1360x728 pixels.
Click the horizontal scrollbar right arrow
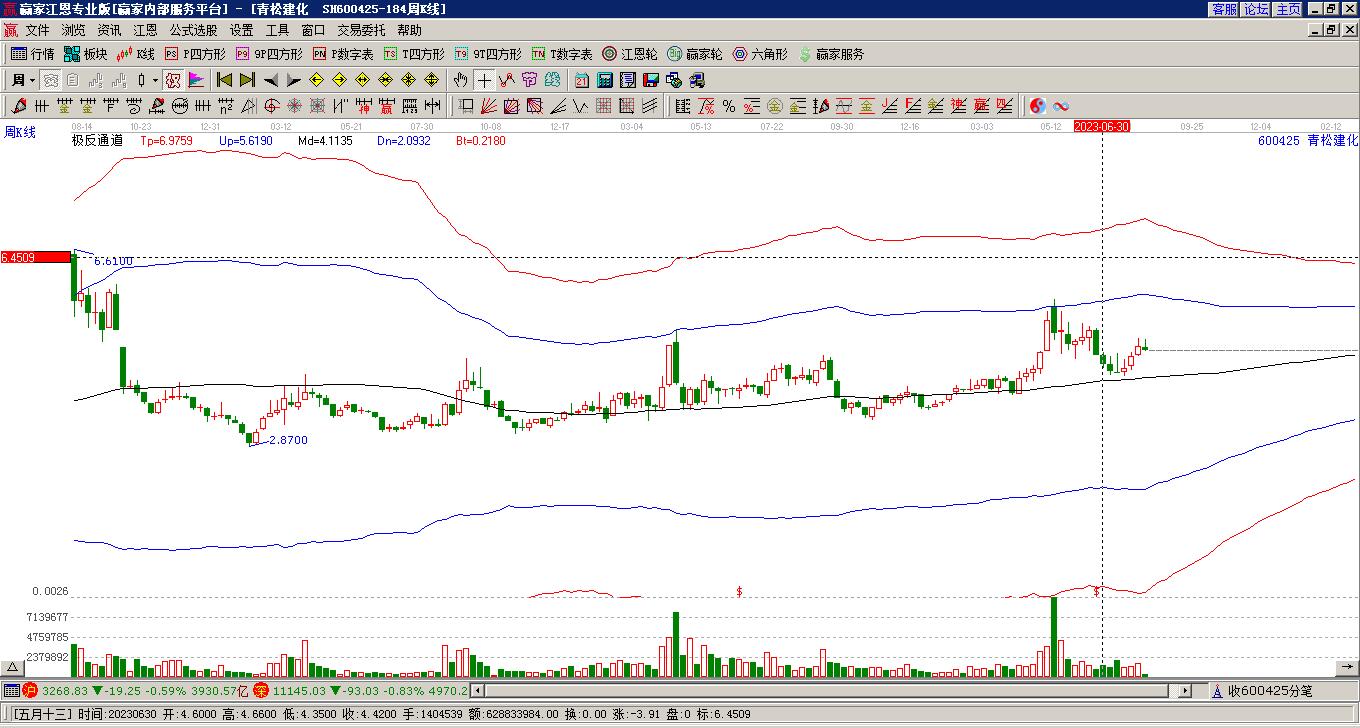(1186, 691)
